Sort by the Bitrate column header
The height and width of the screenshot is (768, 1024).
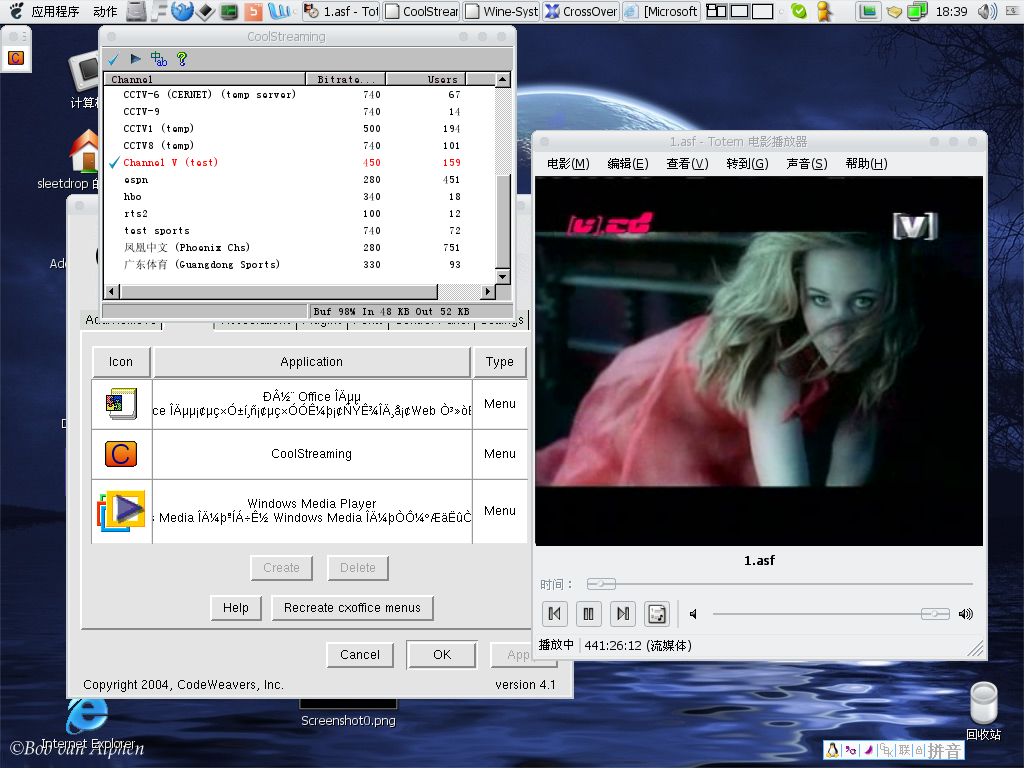(346, 80)
